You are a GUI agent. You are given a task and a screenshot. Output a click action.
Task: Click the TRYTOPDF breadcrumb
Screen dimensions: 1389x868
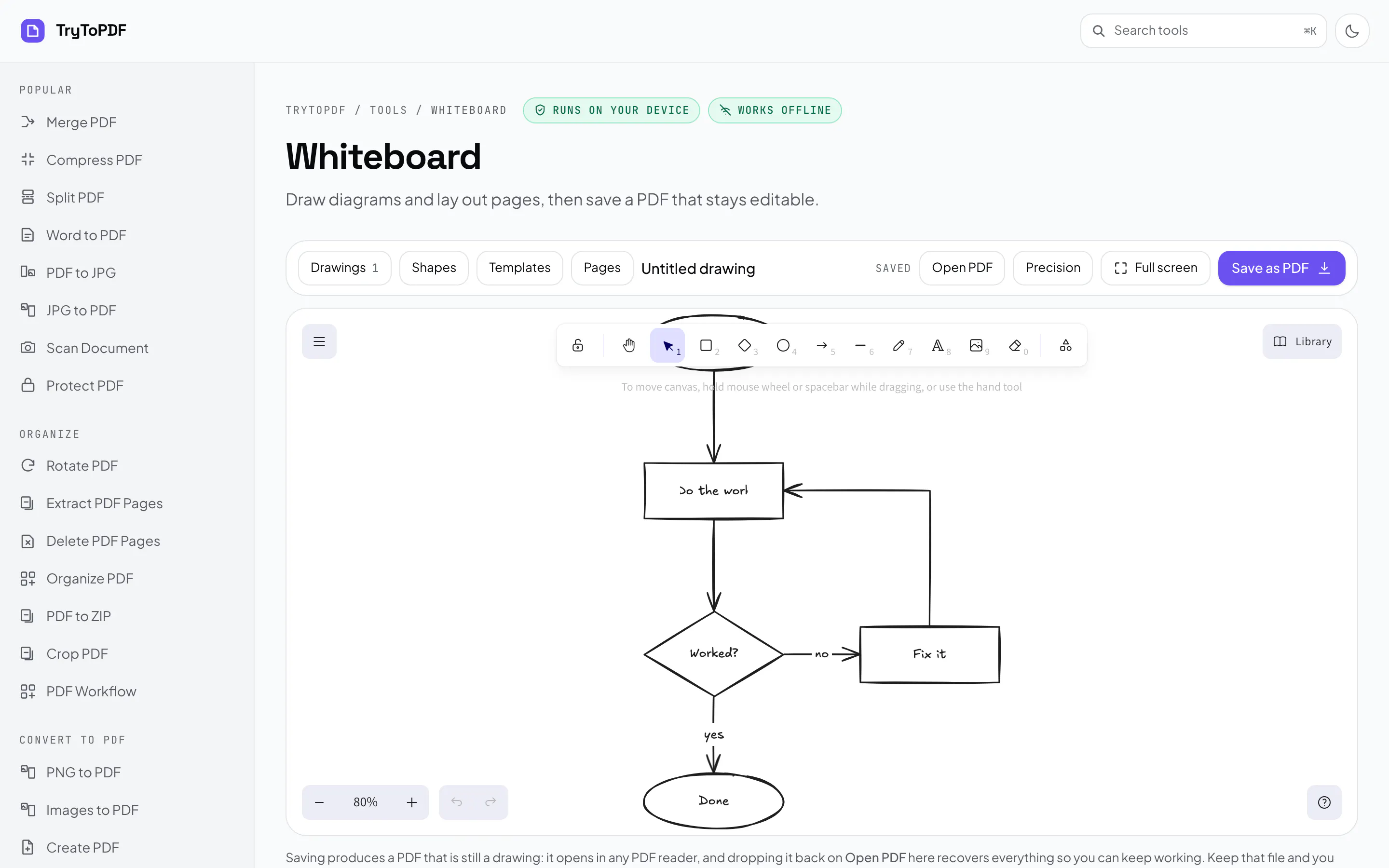coord(316,110)
